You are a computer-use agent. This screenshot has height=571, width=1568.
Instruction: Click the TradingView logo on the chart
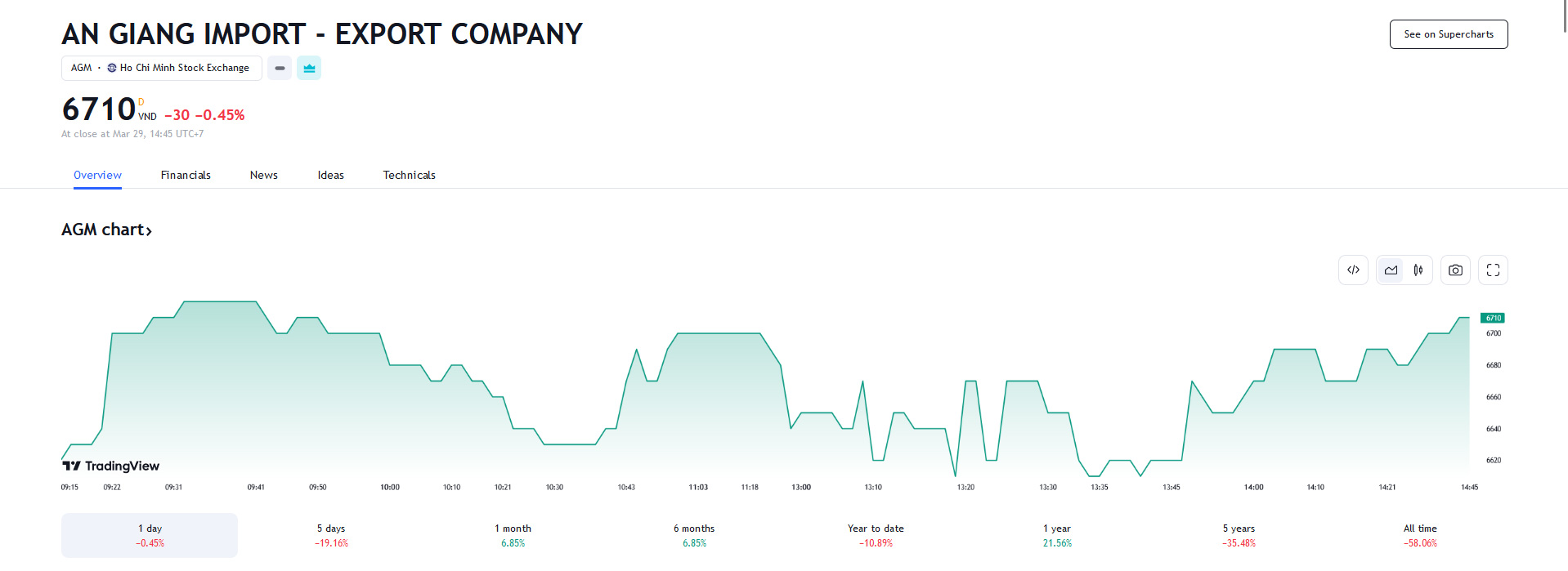pos(111,466)
